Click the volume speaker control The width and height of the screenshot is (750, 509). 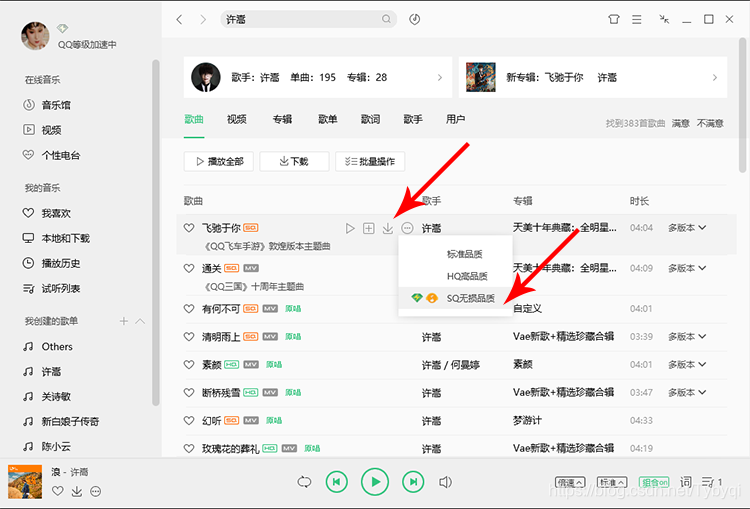(445, 482)
